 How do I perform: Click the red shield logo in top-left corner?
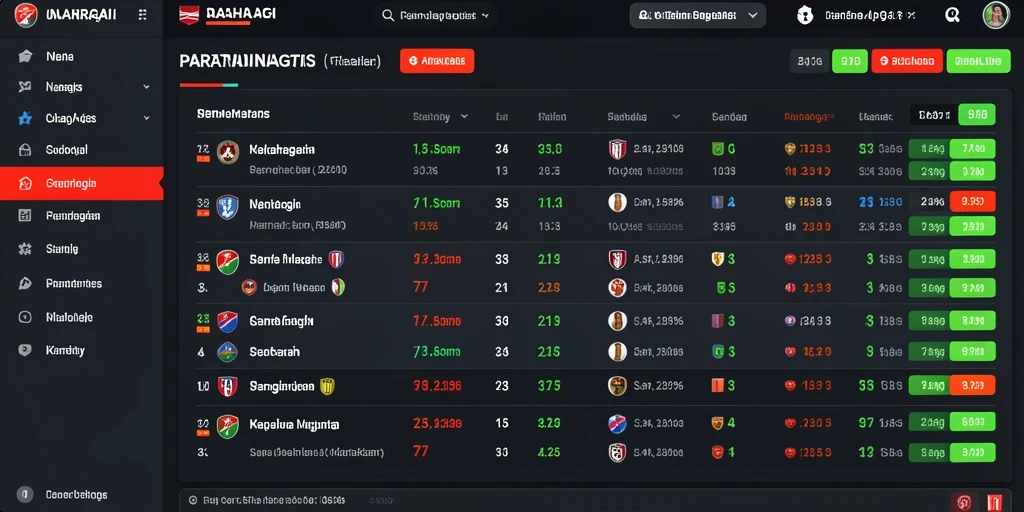coord(25,14)
